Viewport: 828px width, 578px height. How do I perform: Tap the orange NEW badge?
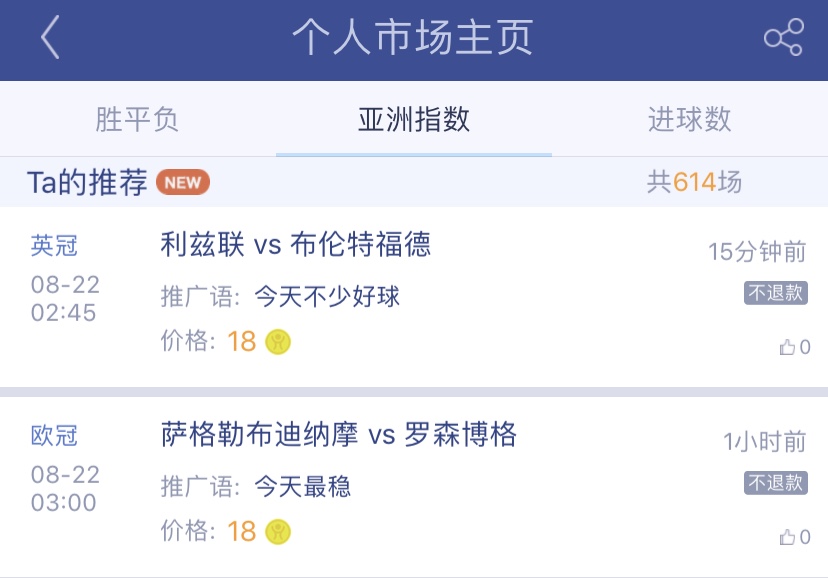[183, 182]
